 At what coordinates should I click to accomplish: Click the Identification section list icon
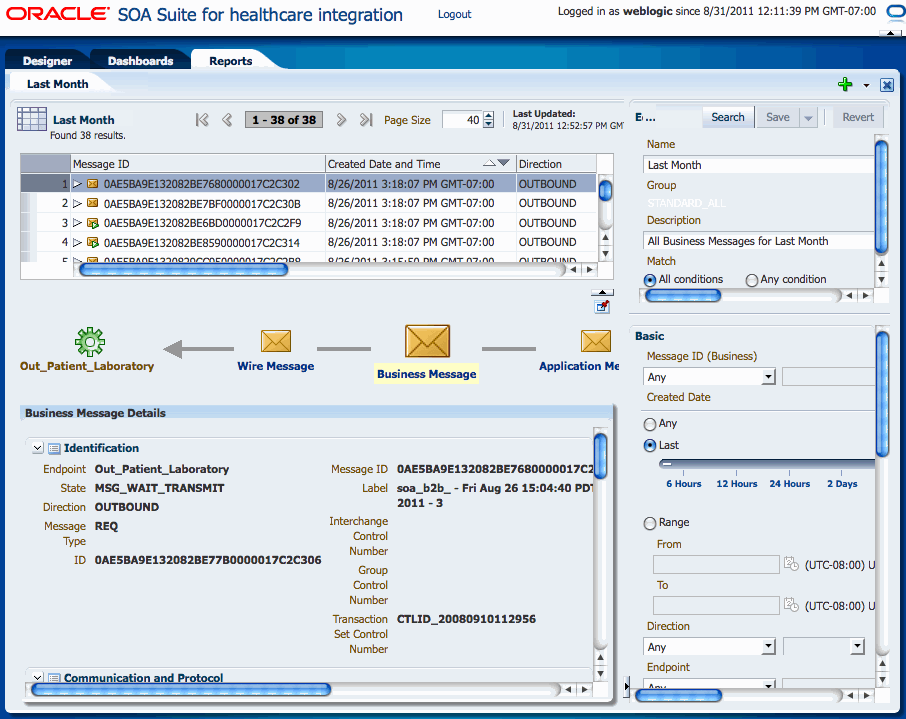click(54, 449)
